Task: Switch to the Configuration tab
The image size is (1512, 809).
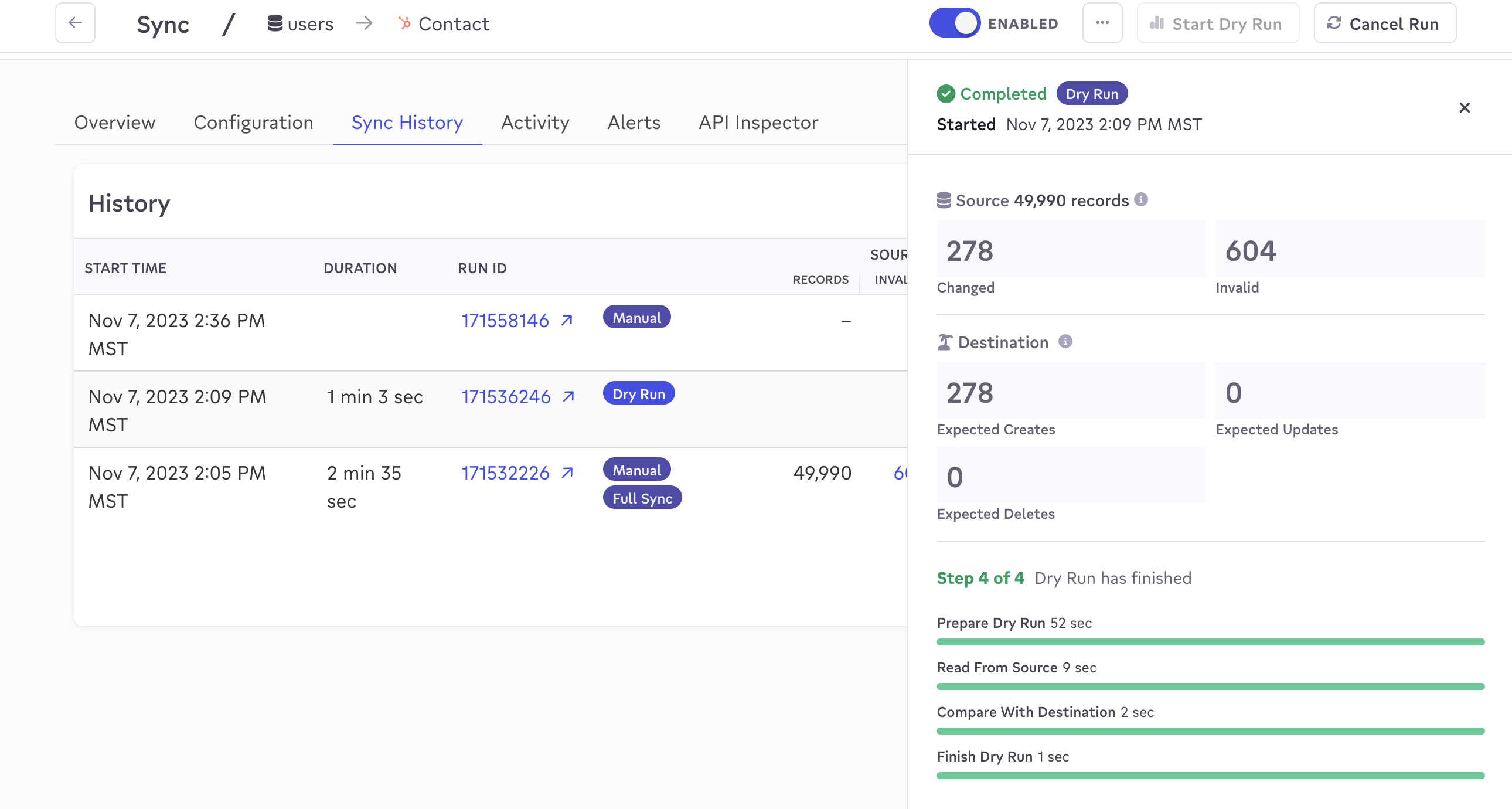Action: (253, 123)
